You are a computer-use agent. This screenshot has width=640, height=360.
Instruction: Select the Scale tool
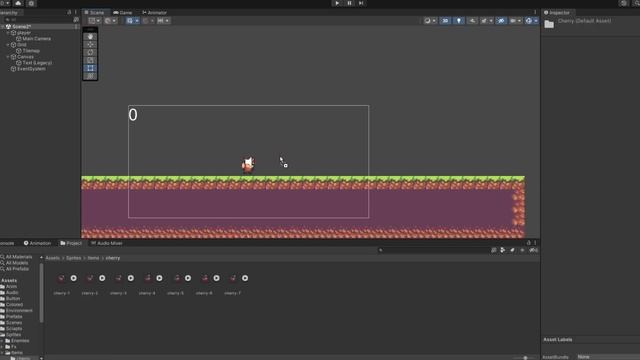pos(90,60)
